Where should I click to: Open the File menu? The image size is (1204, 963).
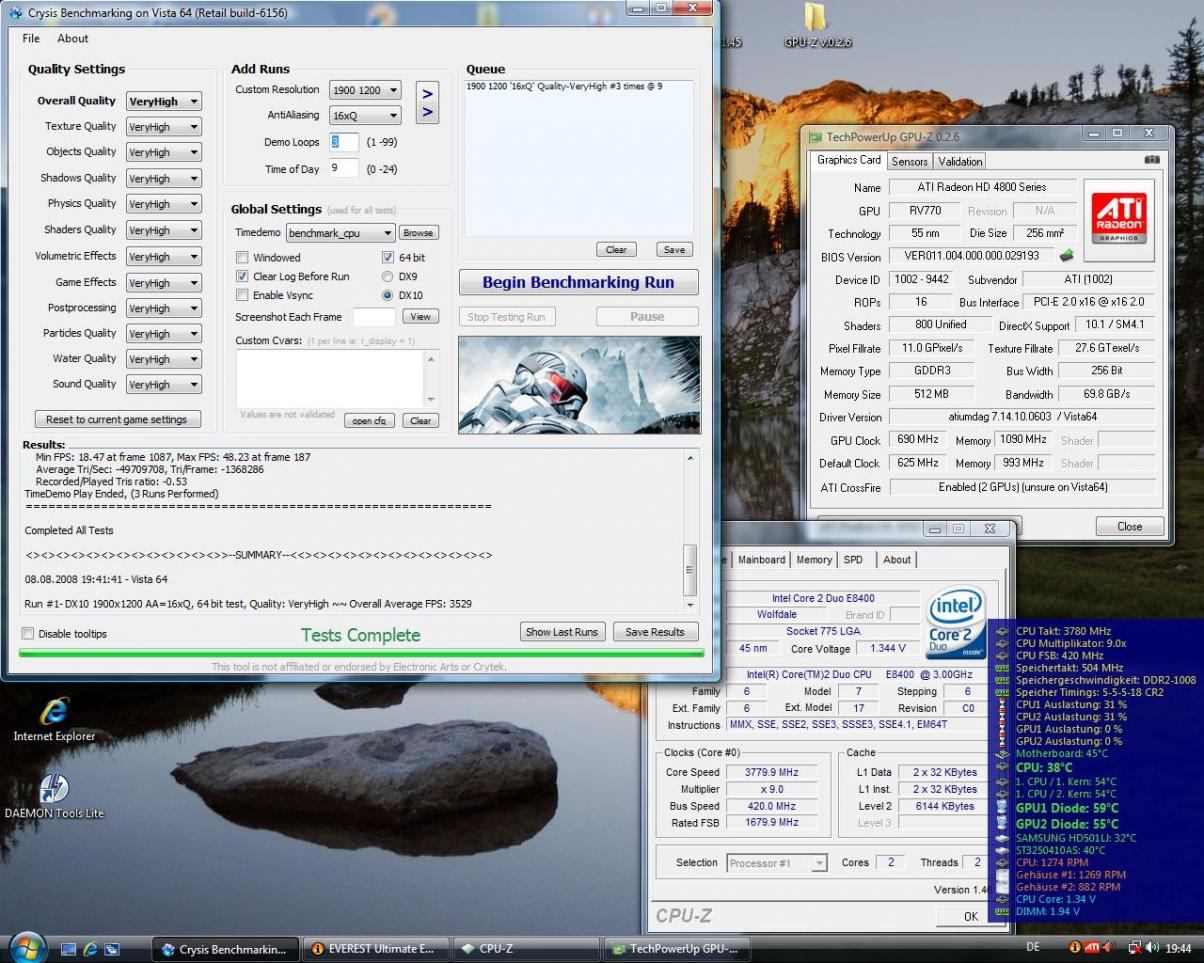point(31,38)
